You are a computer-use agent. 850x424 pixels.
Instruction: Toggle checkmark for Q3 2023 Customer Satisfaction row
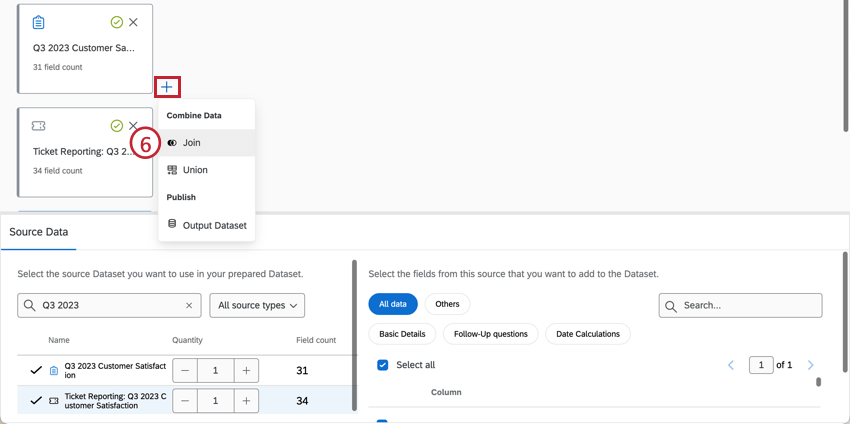tap(36, 370)
